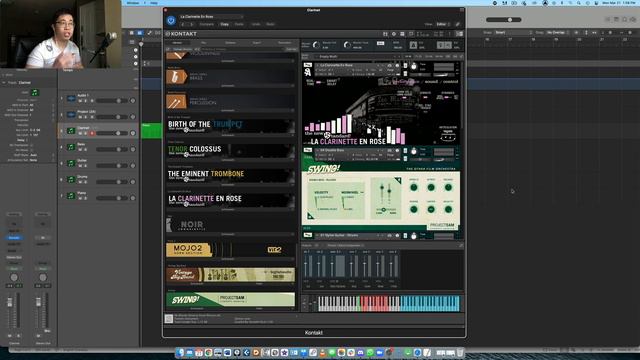The image size is (640, 360).
Task: Click the Bass track instrument icon
Action: (71, 147)
